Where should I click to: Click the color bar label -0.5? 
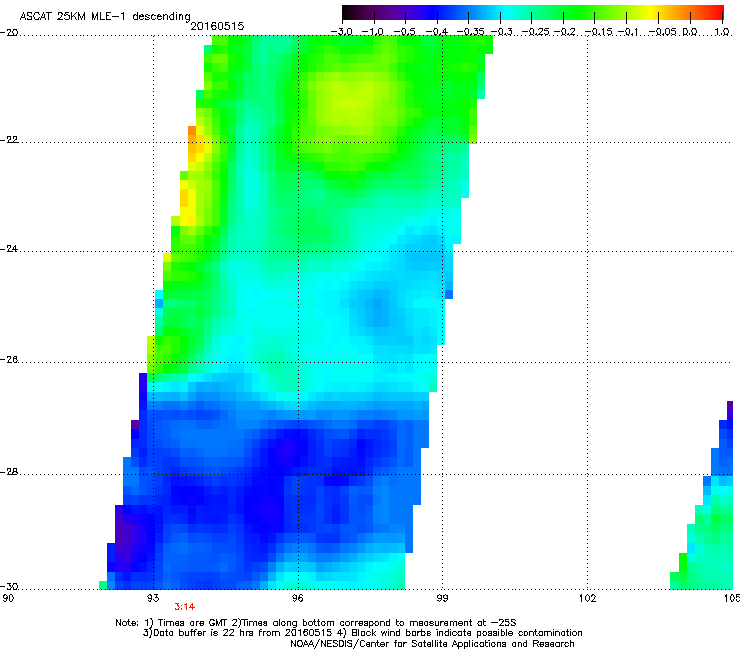click(x=404, y=32)
